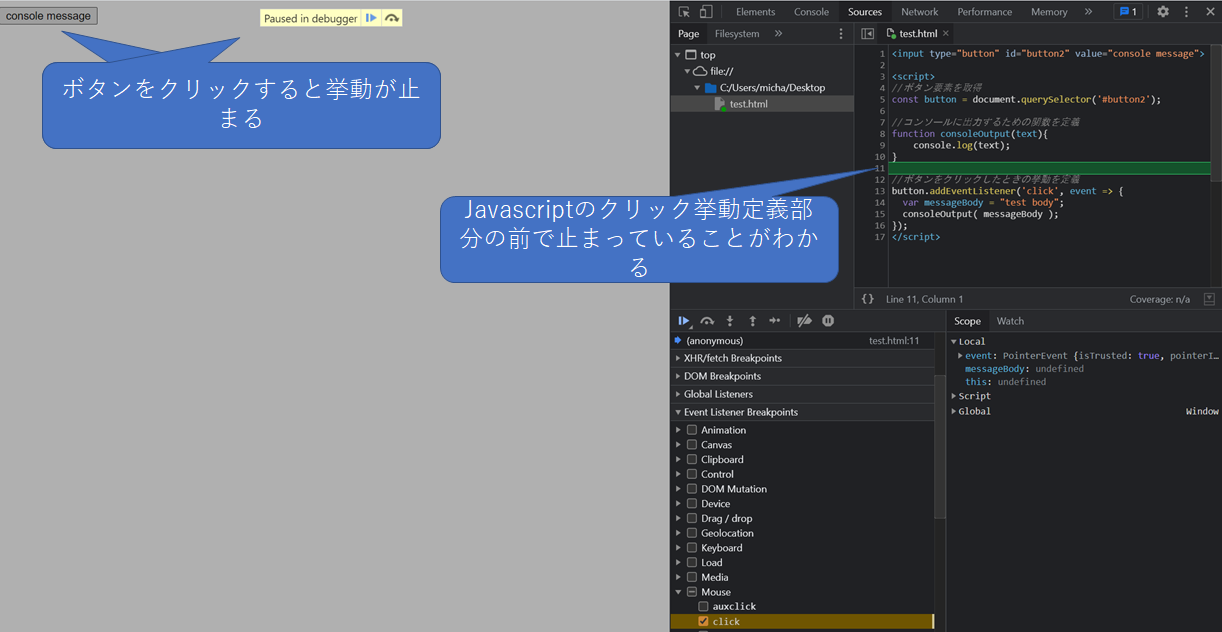The width and height of the screenshot is (1222, 632).
Task: Click the file:// cloud icon
Action: [700, 72]
